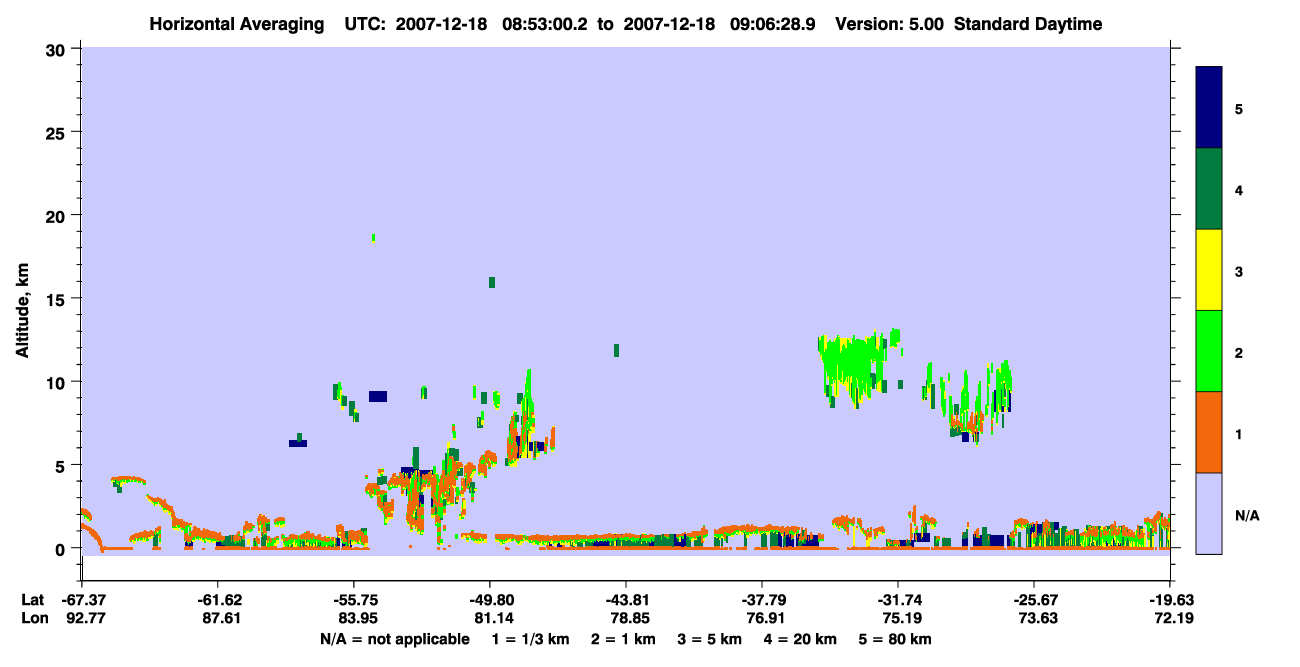Click the dark blue level 5 colorbar segment
The height and width of the screenshot is (667, 1300).
pos(1209,108)
